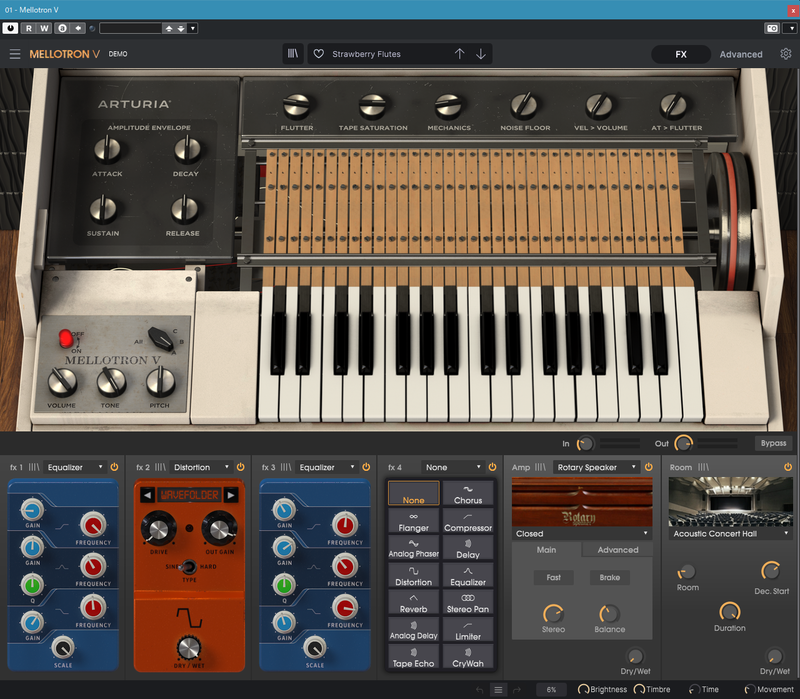Click the 6% CPU meter display
800x699 pixels.
point(551,689)
